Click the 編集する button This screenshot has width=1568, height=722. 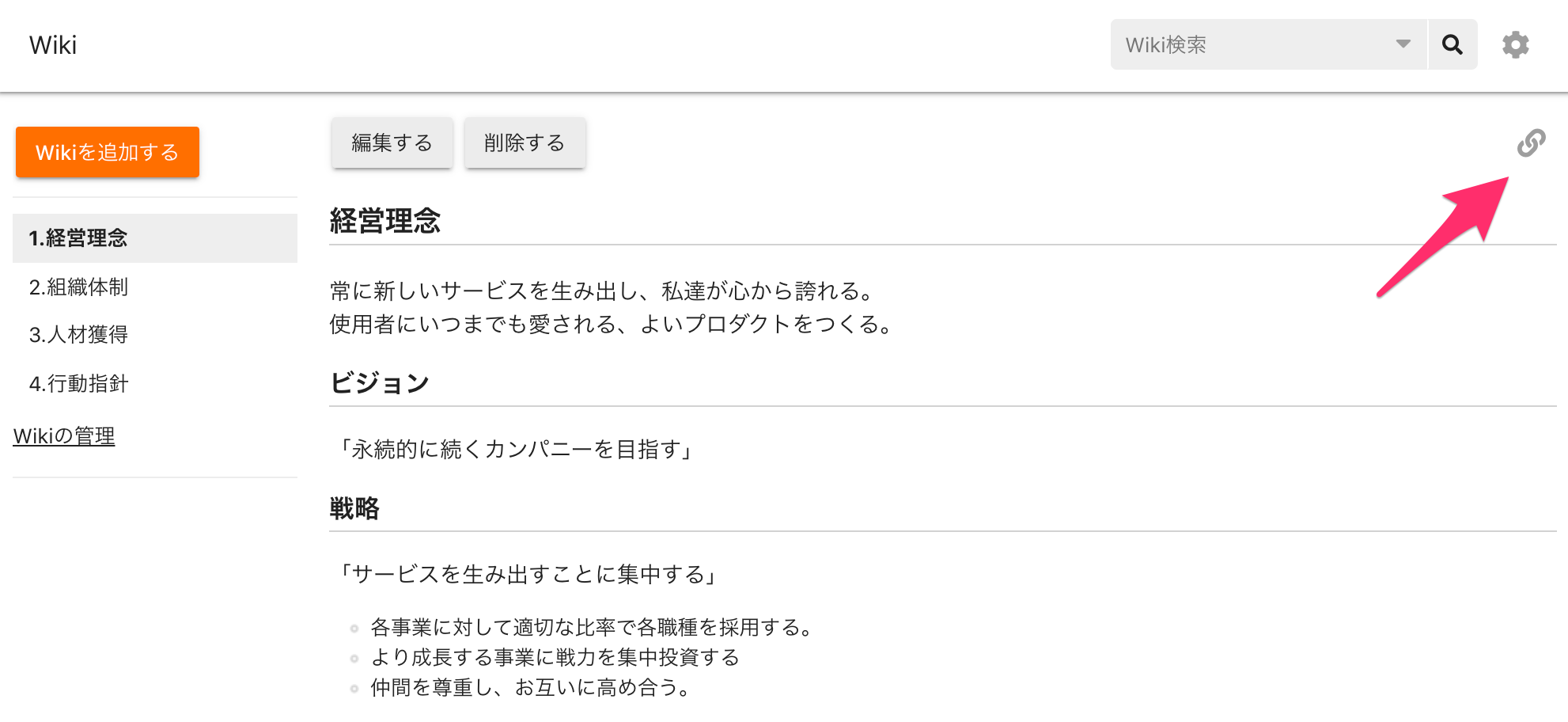(x=392, y=142)
